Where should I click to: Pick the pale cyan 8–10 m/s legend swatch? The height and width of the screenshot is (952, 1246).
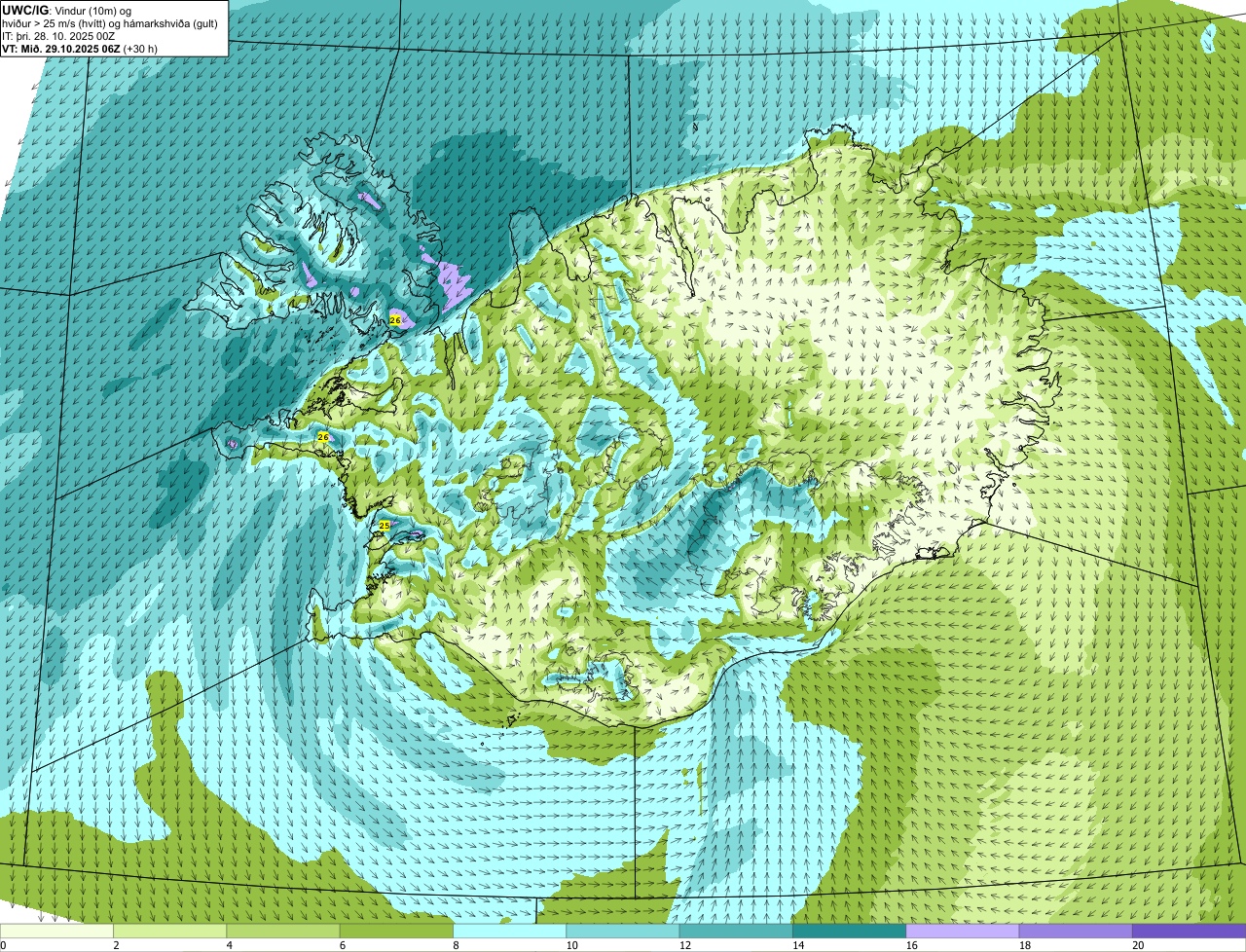click(x=509, y=931)
